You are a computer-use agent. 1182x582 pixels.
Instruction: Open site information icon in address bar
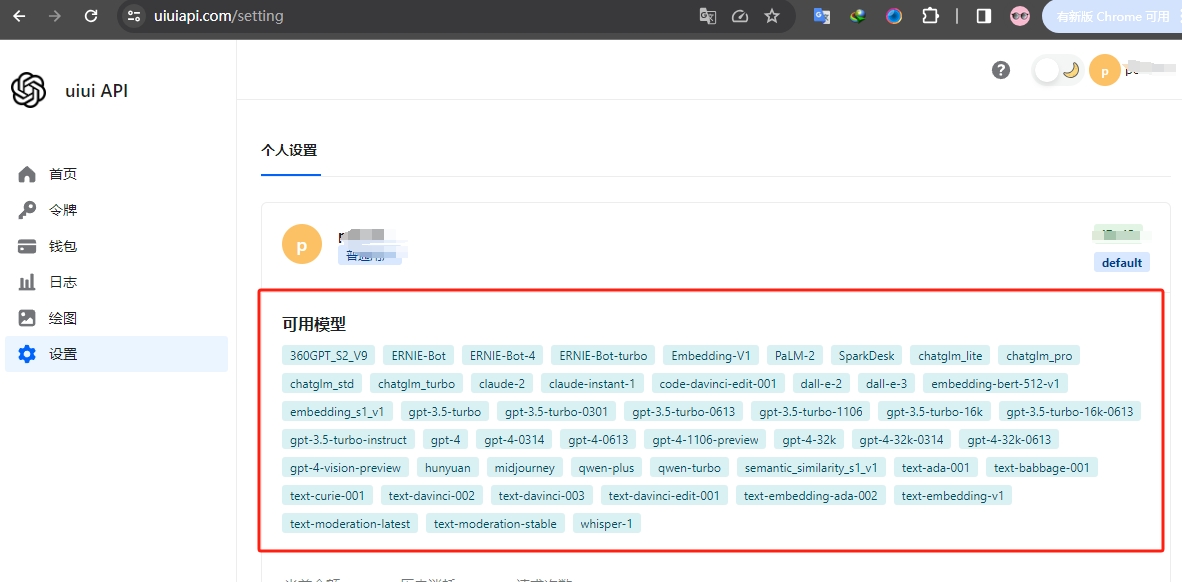[x=134, y=16]
